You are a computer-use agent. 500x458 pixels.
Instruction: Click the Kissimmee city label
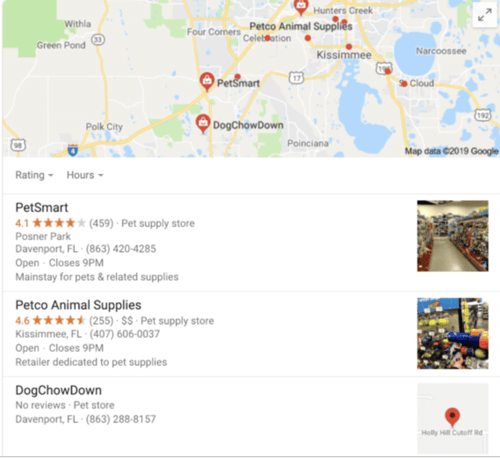(344, 55)
